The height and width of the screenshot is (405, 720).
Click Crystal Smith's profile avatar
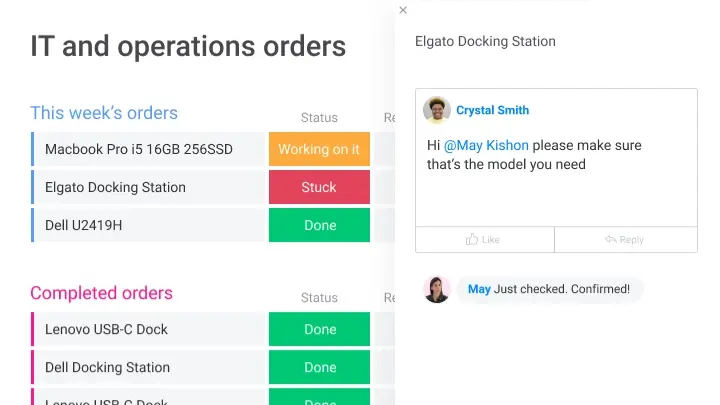pos(436,110)
